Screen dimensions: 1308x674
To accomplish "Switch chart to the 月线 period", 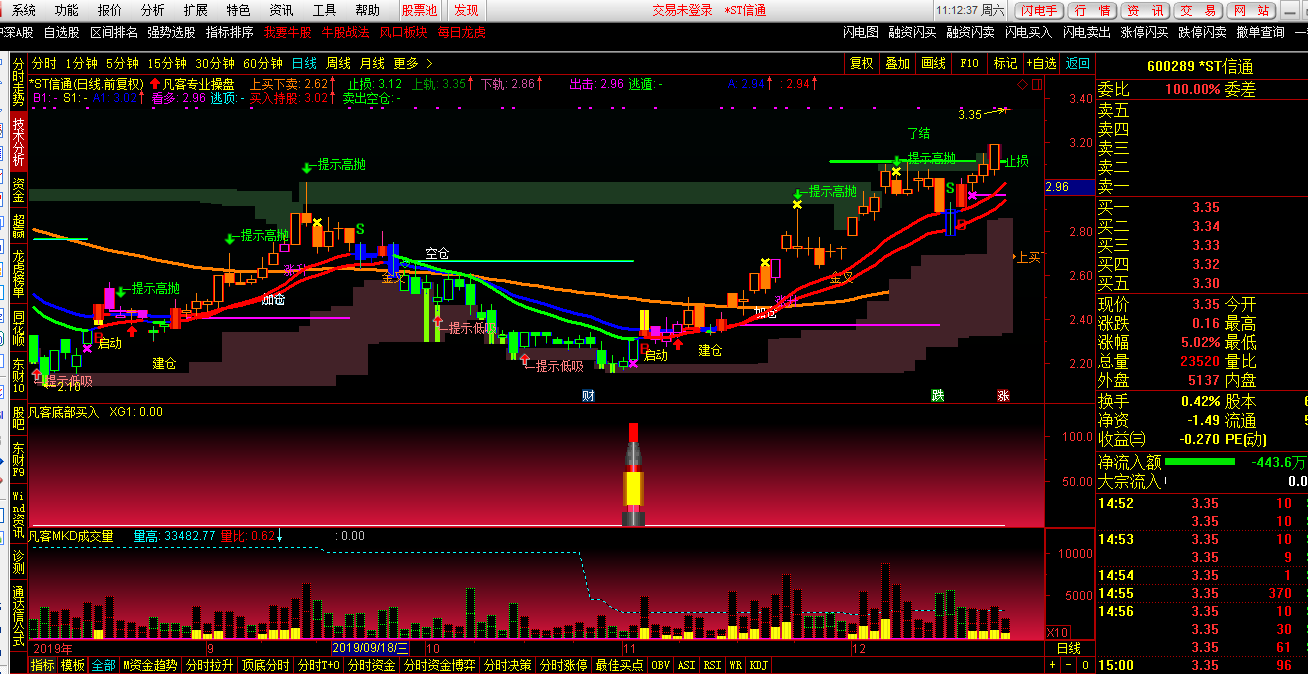I will [x=373, y=63].
